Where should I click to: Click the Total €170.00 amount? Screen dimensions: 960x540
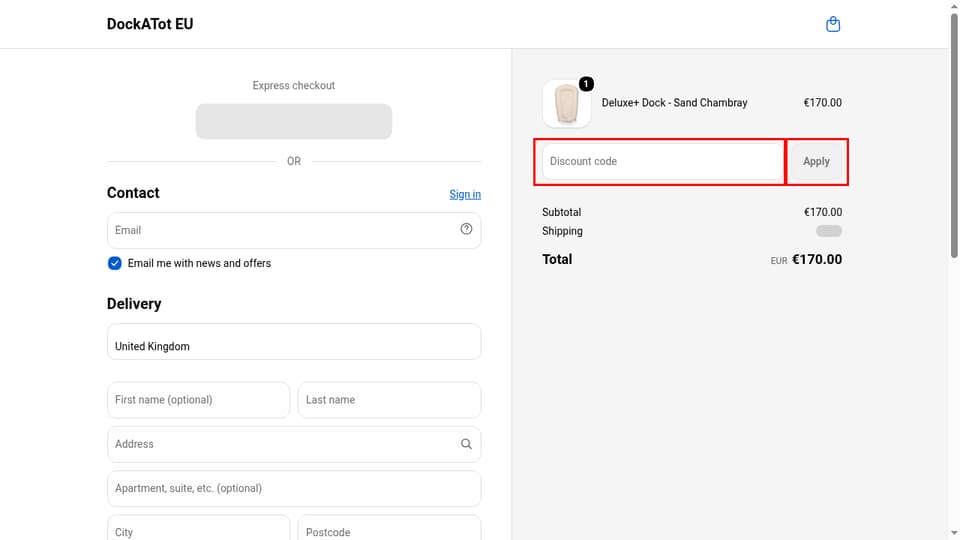coord(817,260)
